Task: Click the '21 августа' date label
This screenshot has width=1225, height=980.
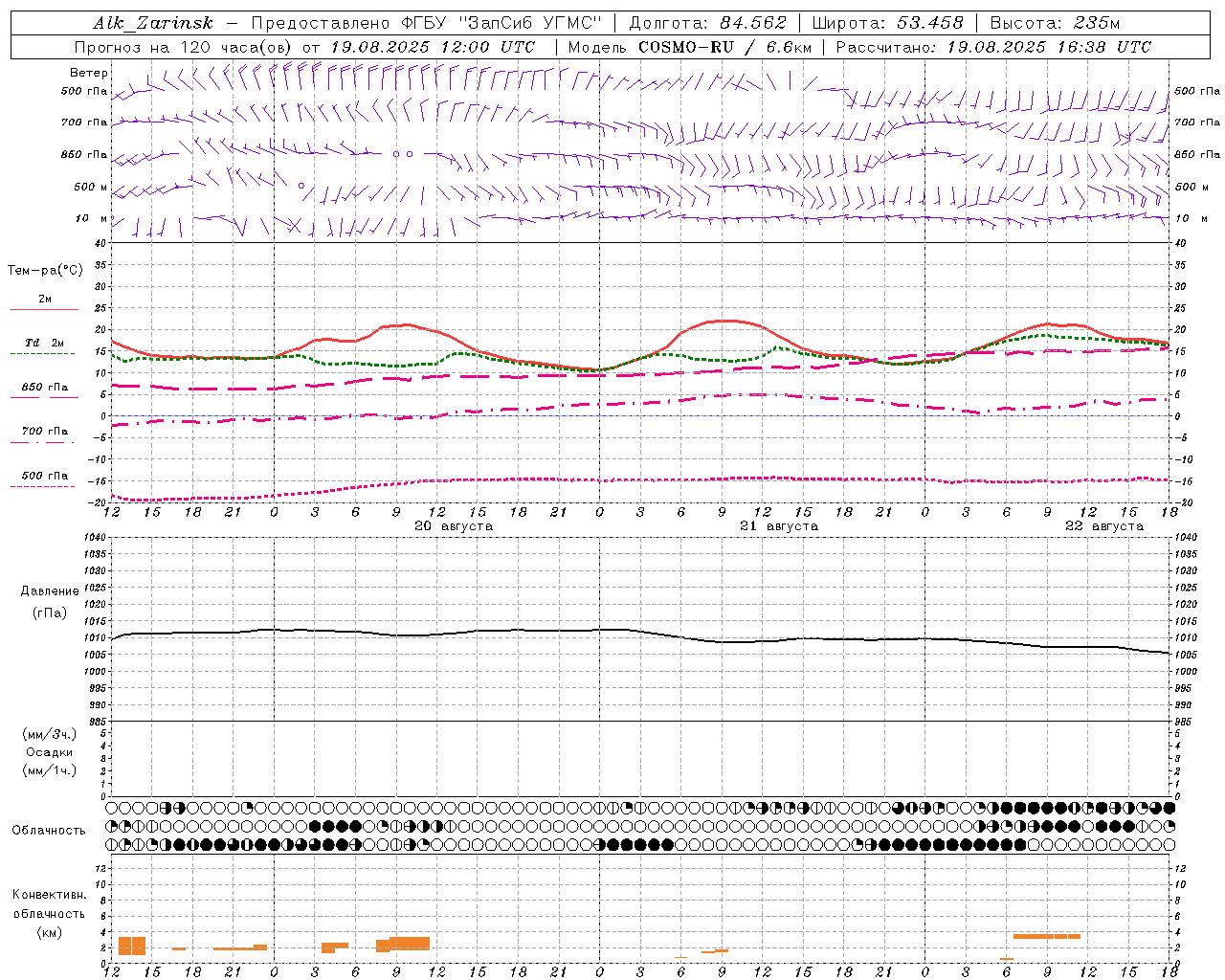Action: tap(779, 525)
